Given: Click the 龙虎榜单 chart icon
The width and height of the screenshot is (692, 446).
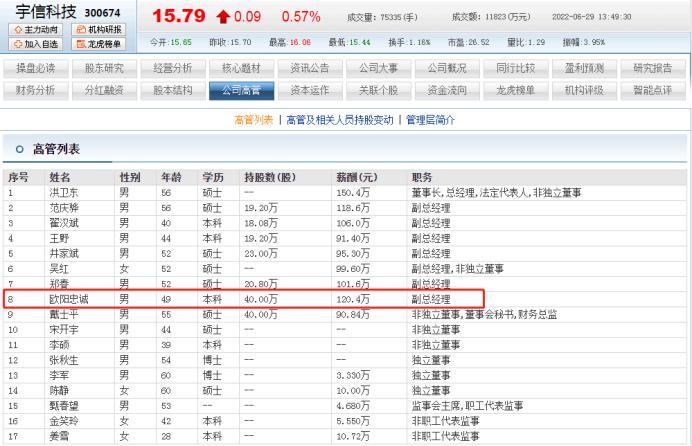Looking at the screenshot, I should tap(81, 44).
